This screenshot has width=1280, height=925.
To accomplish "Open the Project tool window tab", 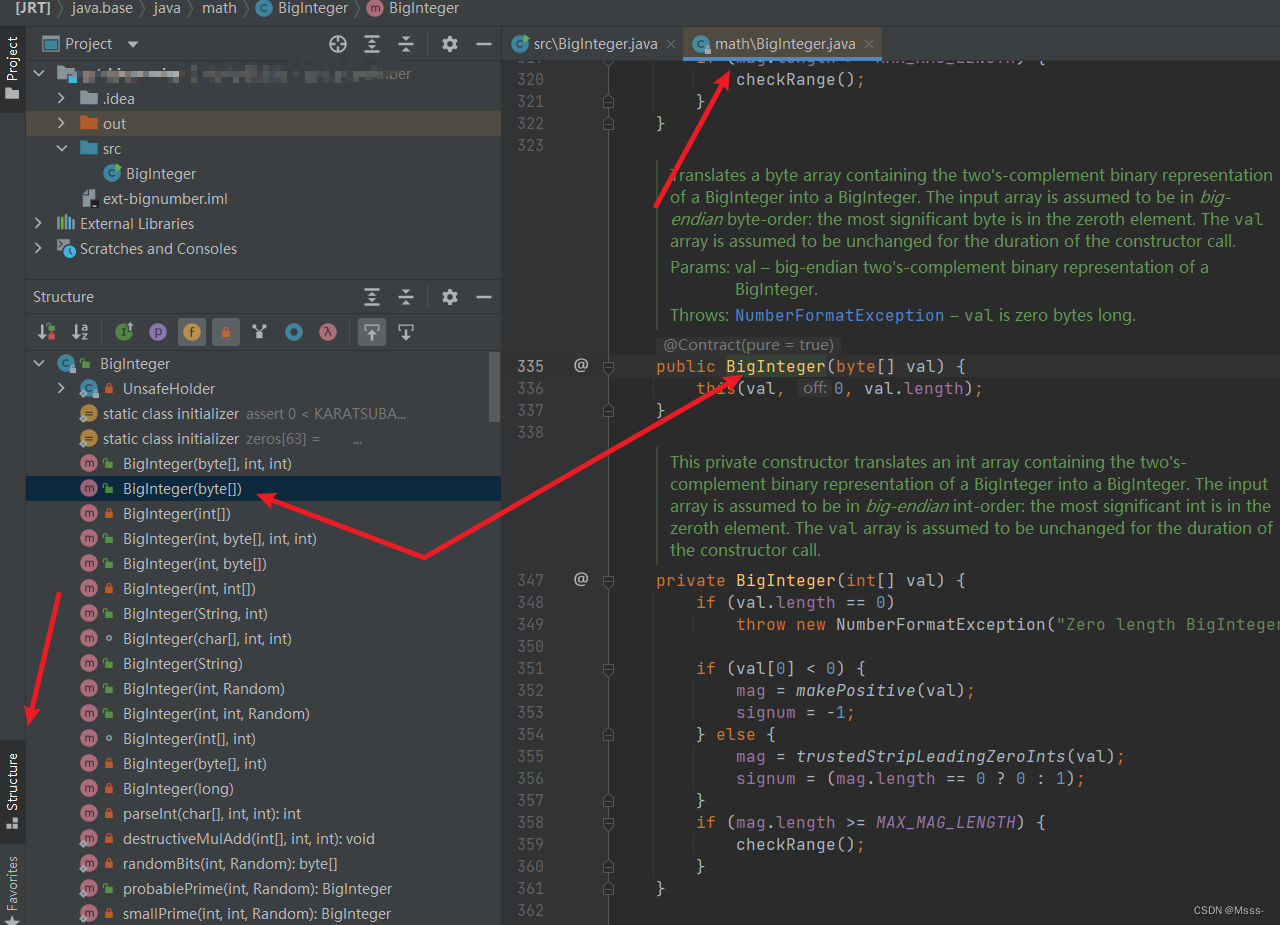I will tap(12, 69).
